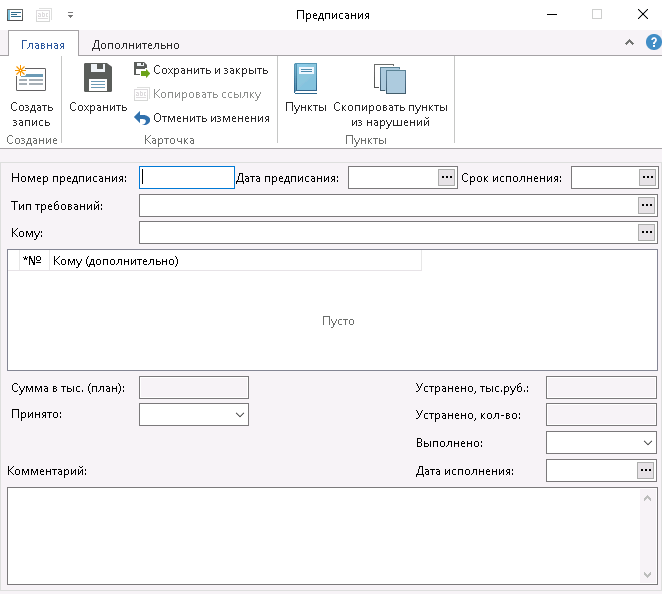Expand the Принято dropdown
Viewport: 662px width, 594px height.
(240, 415)
